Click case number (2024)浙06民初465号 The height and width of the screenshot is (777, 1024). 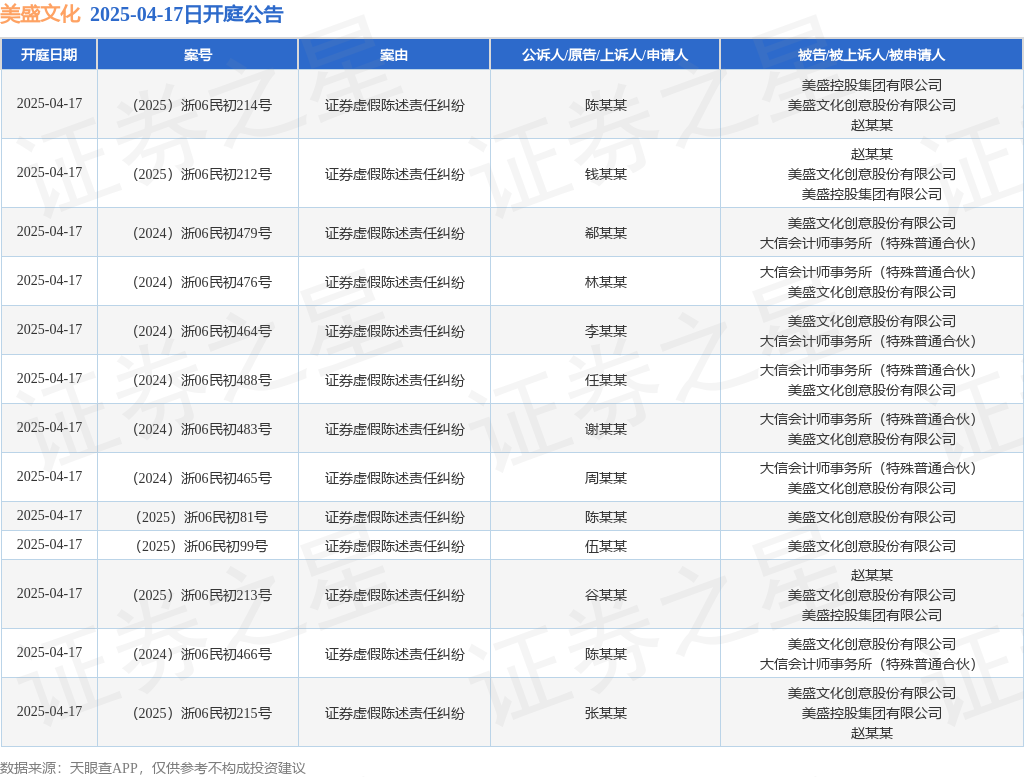coord(202,478)
